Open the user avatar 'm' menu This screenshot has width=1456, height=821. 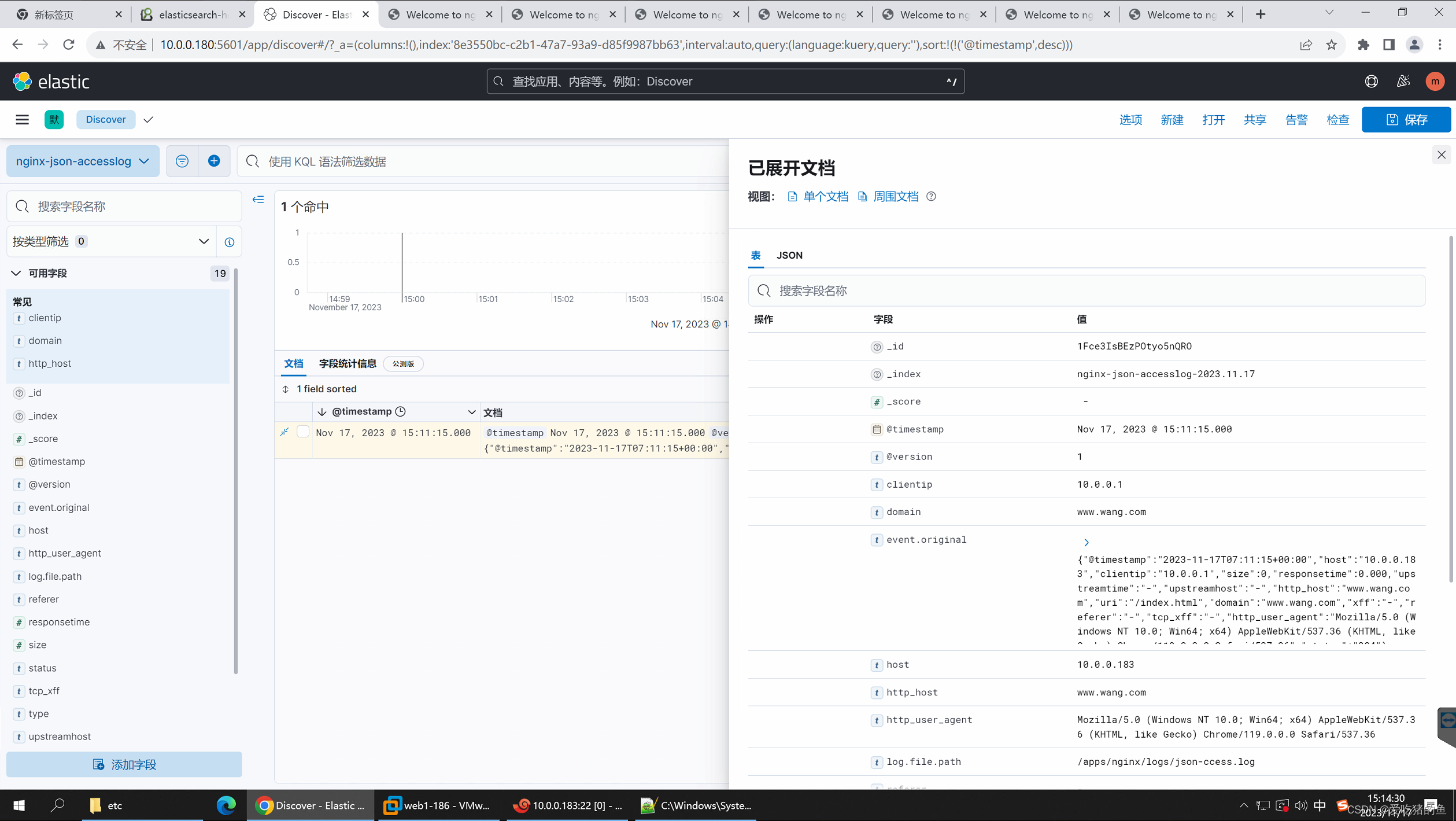click(1435, 82)
